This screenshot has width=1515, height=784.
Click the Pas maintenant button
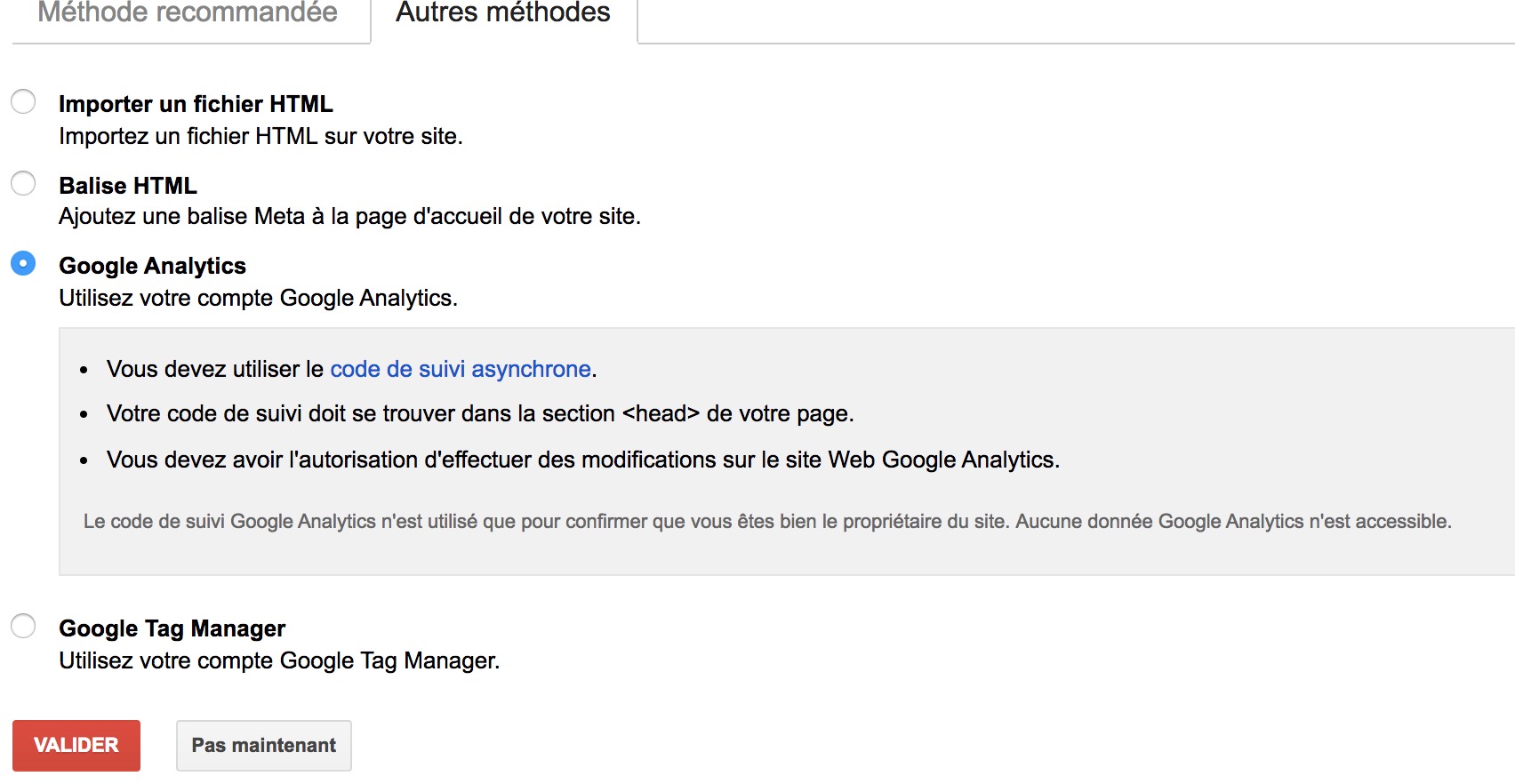point(264,745)
